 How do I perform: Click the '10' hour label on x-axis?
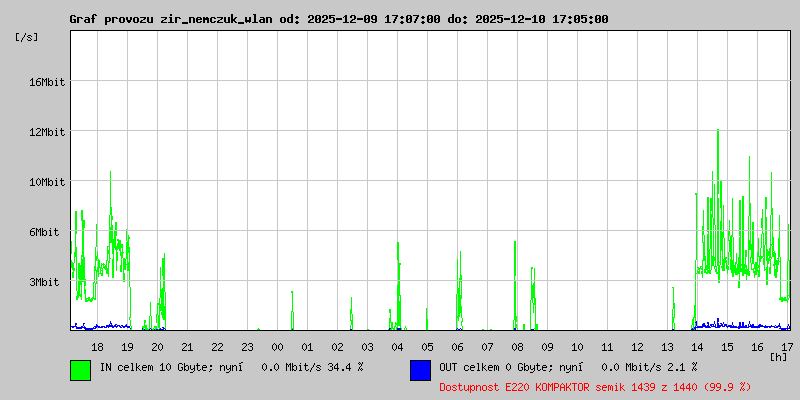(577, 347)
